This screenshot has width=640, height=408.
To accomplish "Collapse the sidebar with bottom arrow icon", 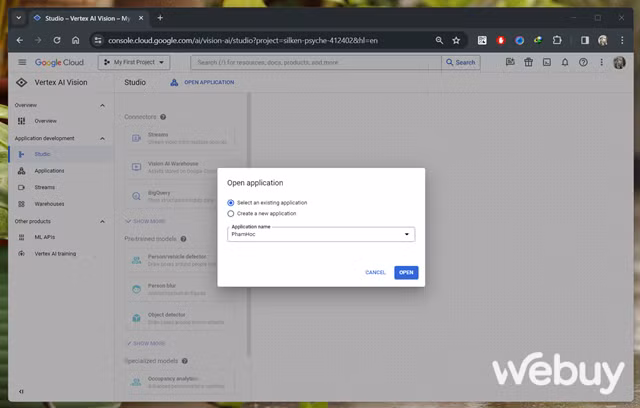I will tap(21, 391).
